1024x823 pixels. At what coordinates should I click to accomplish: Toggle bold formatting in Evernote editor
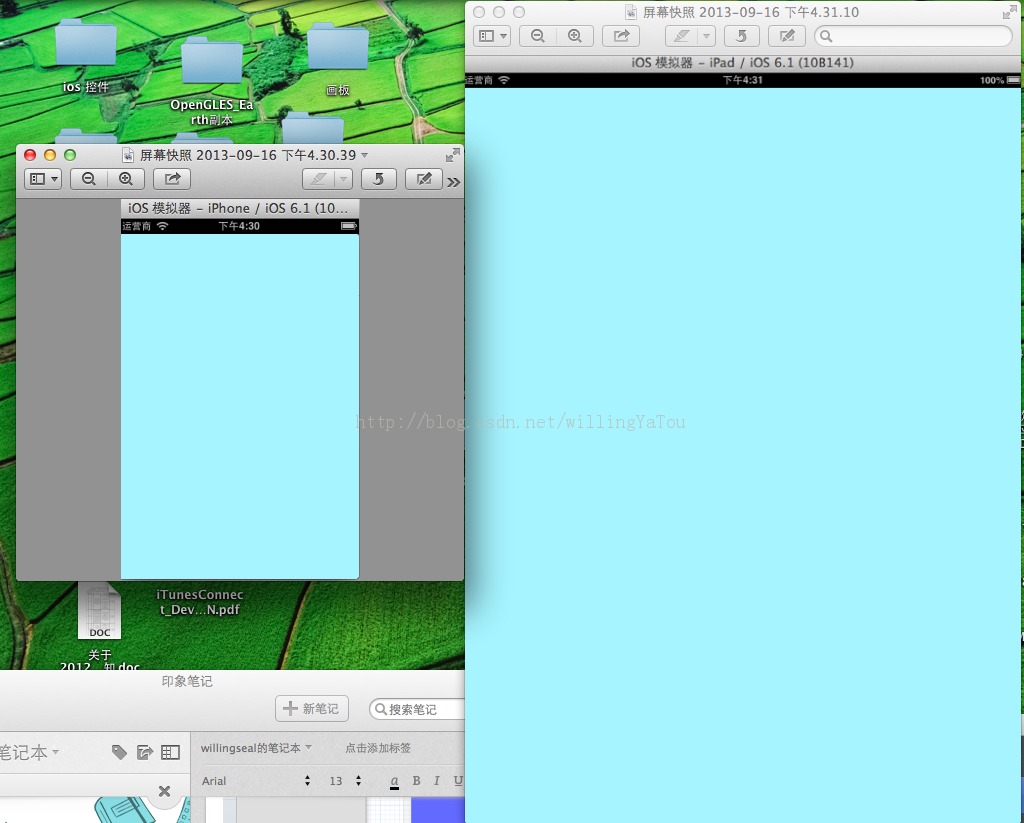416,781
